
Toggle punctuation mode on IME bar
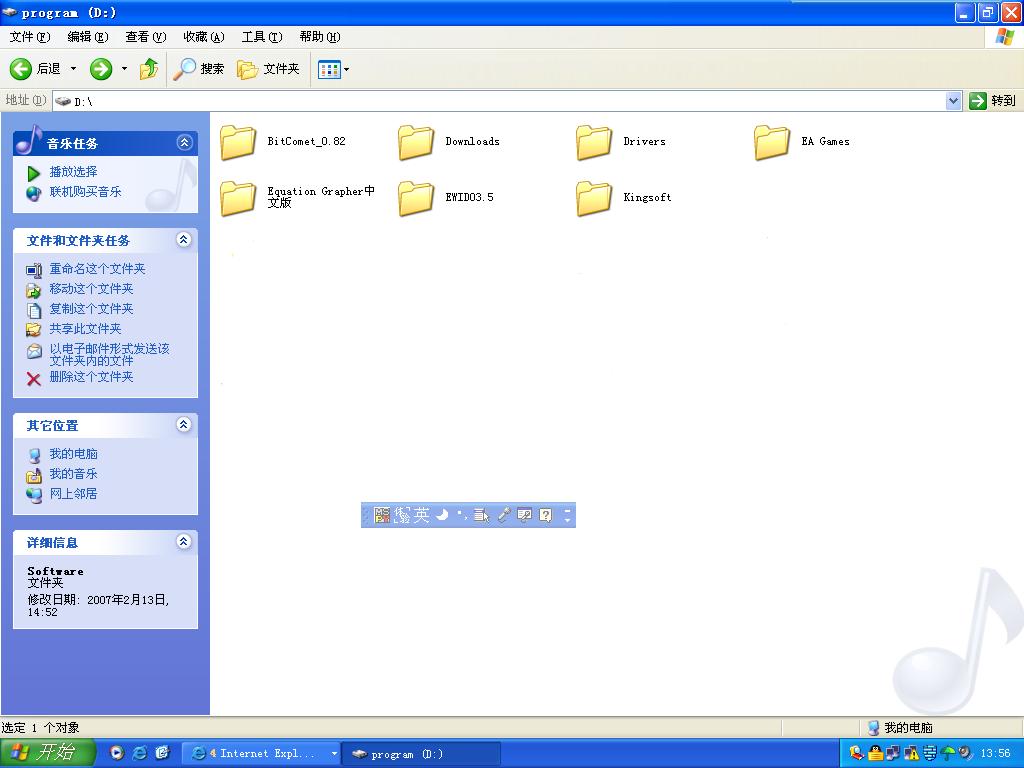point(462,515)
